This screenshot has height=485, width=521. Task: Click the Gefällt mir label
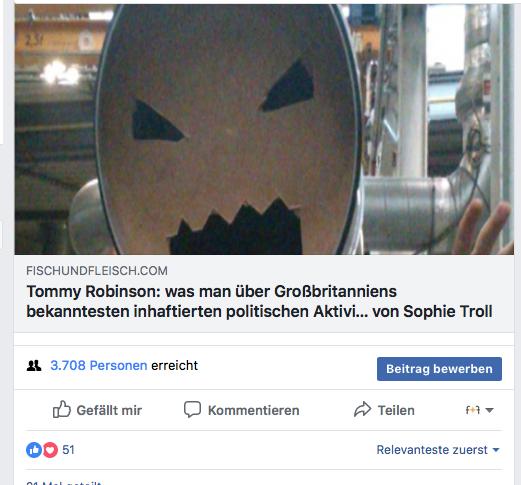(x=109, y=410)
